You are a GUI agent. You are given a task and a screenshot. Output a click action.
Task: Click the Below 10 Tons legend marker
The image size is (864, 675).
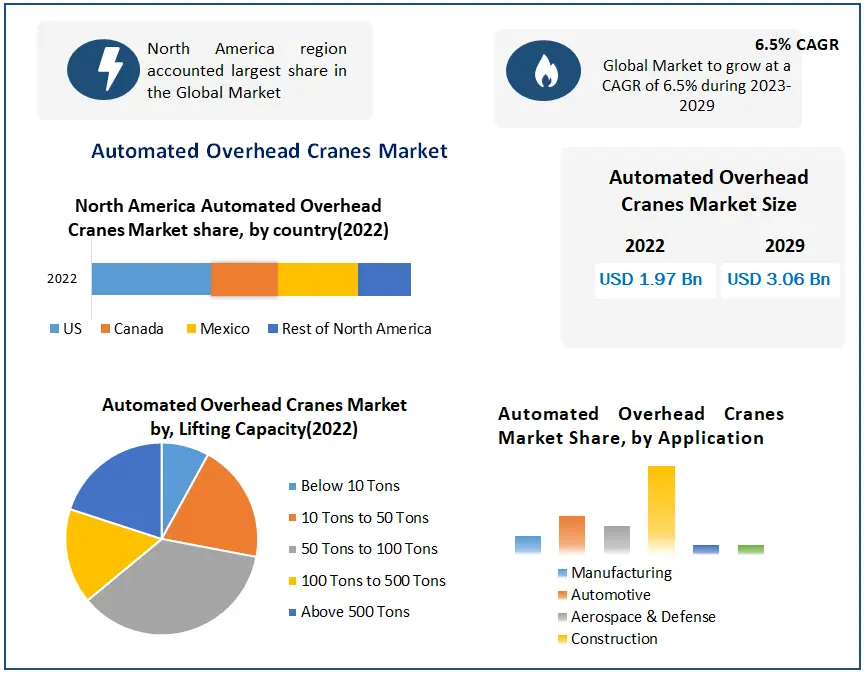[292, 487]
